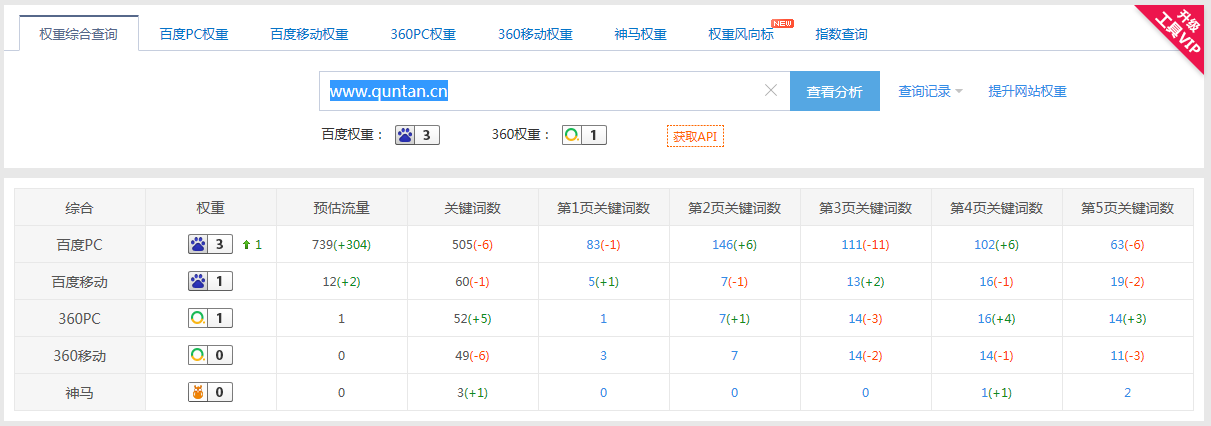Click the Baidu mobile row weight badge 1

click(211, 281)
